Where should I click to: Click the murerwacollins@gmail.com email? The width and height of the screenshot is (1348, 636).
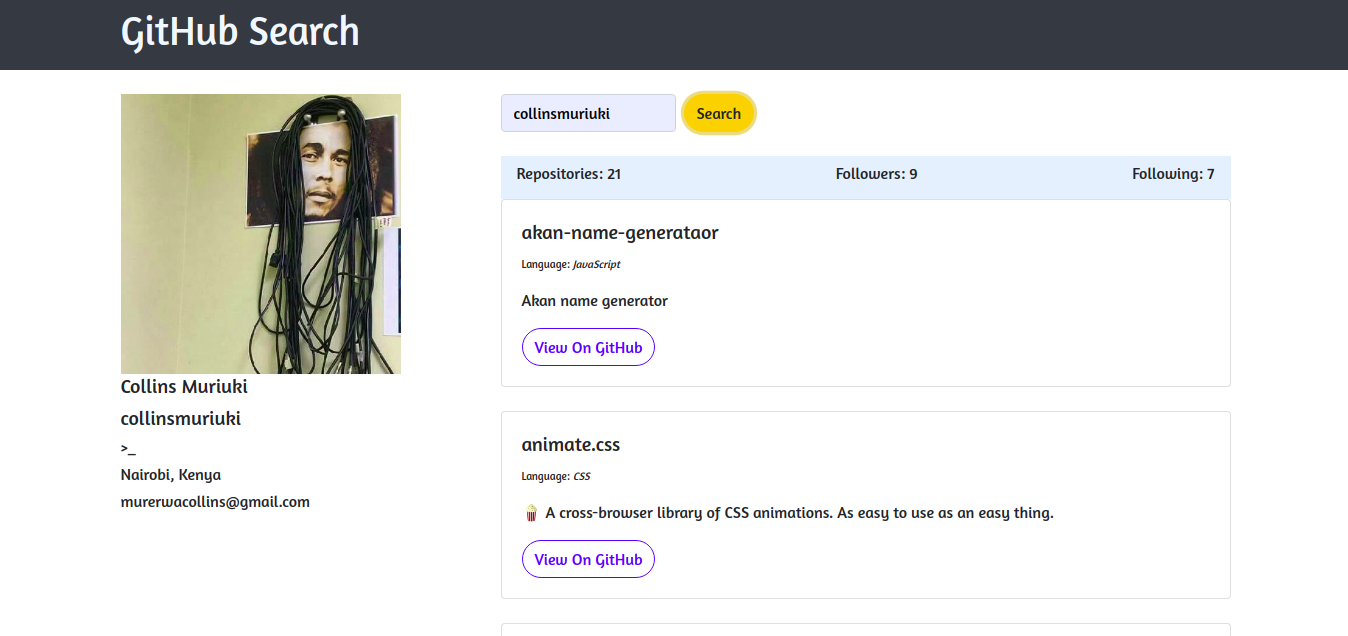pos(215,502)
